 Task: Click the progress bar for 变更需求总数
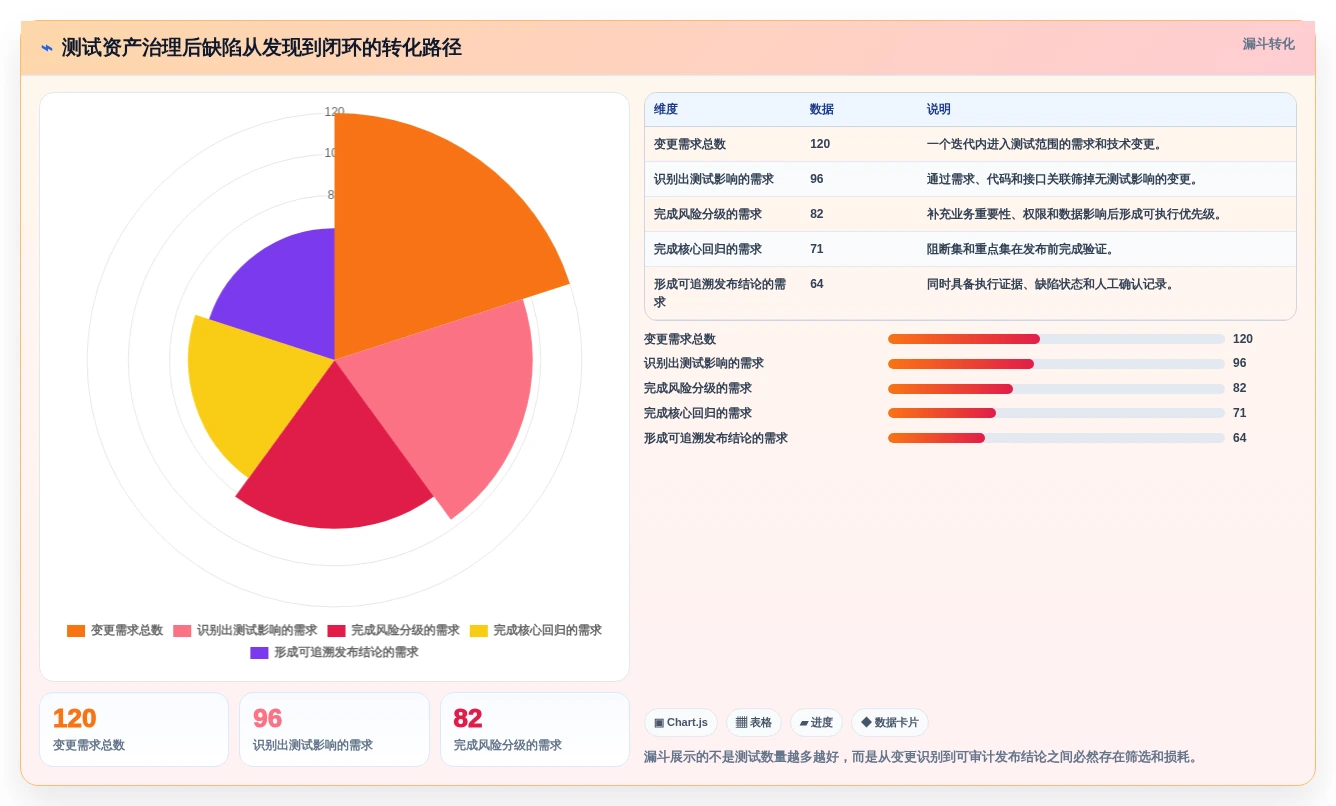tap(1056, 339)
